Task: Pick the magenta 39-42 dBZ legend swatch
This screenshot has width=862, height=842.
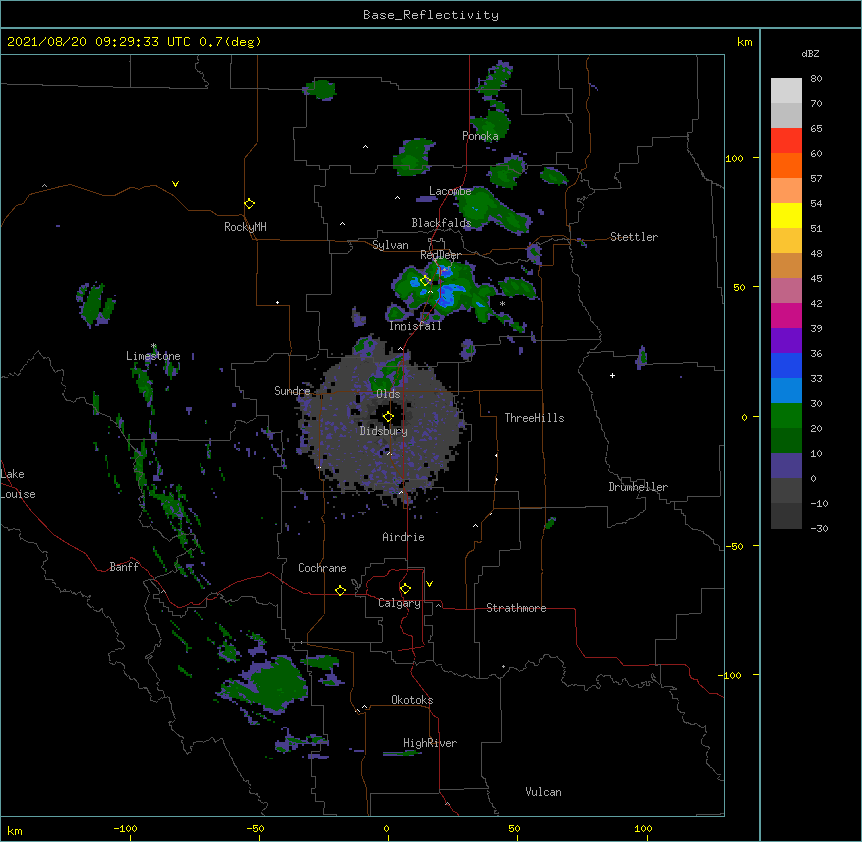Action: tap(786, 315)
